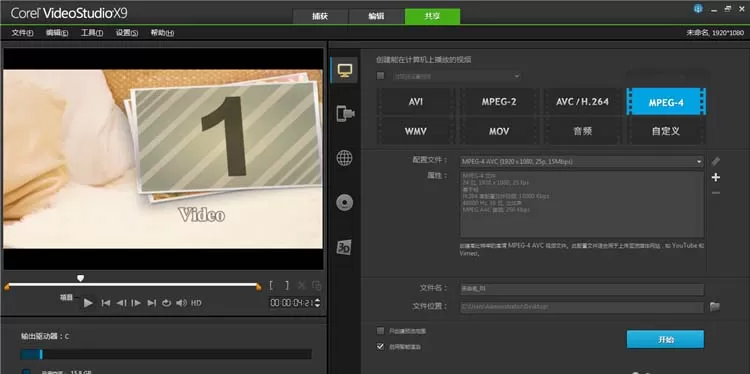Click the preview video image
The height and width of the screenshot is (374, 750).
164,159
